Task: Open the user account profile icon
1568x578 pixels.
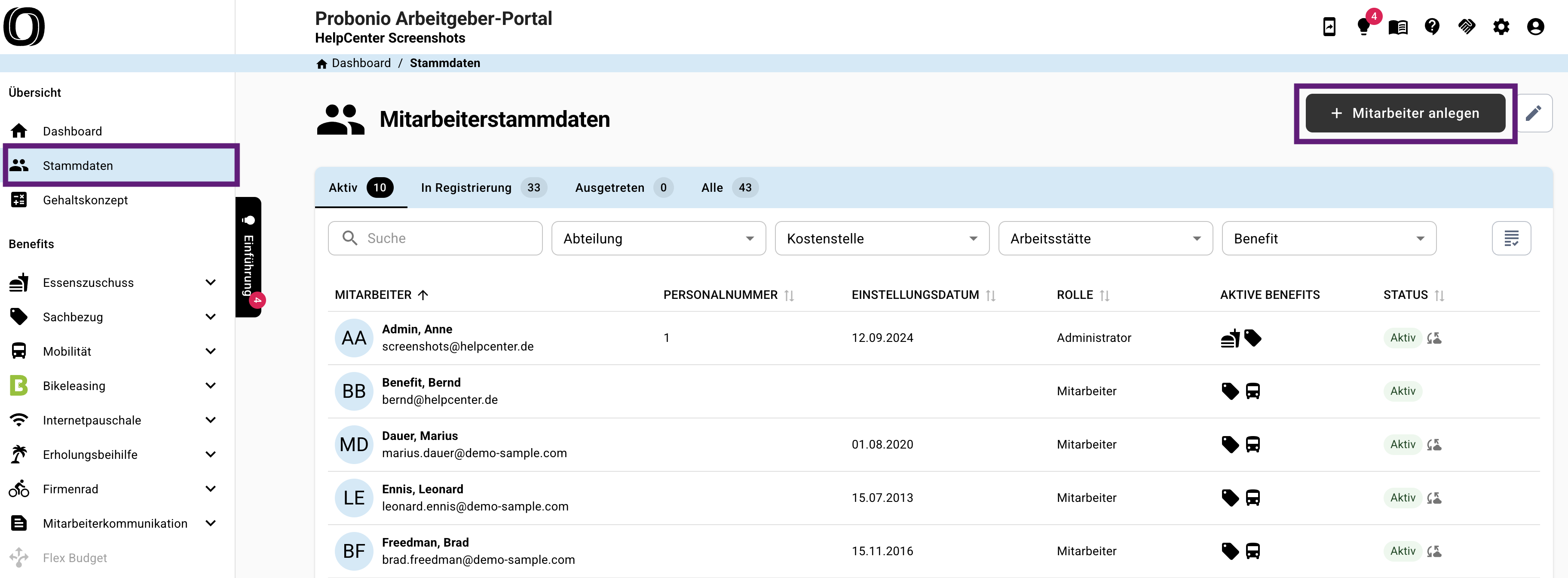Action: click(1536, 27)
